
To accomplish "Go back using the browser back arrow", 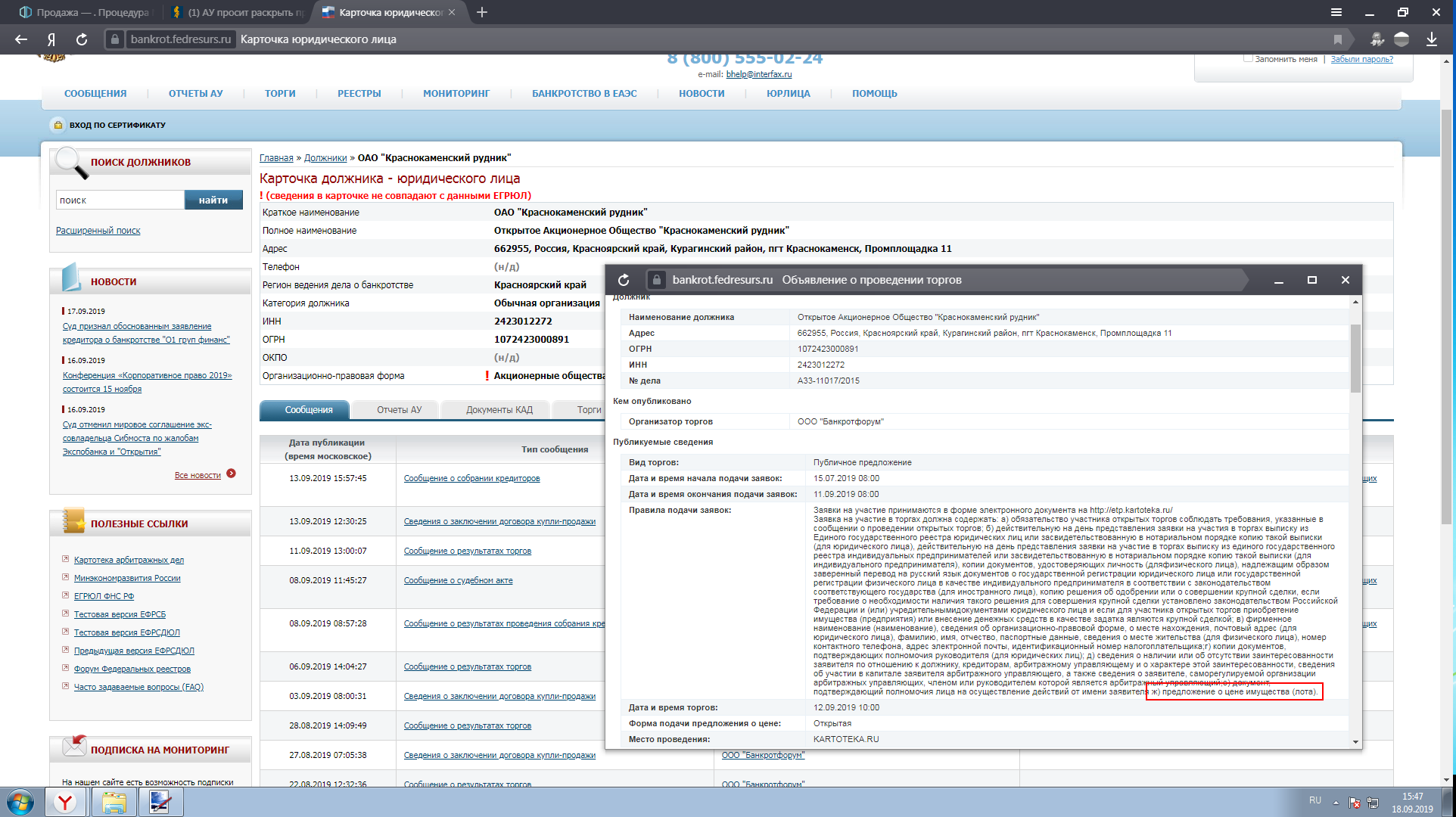I will (21, 39).
